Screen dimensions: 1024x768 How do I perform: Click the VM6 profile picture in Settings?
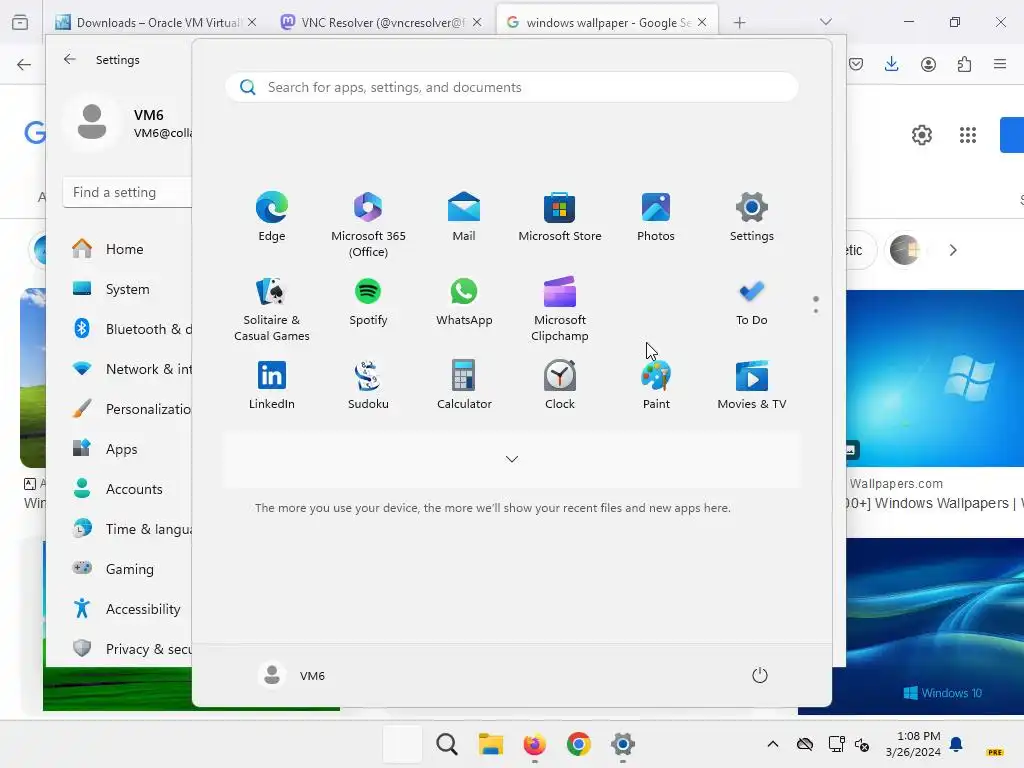click(x=92, y=122)
